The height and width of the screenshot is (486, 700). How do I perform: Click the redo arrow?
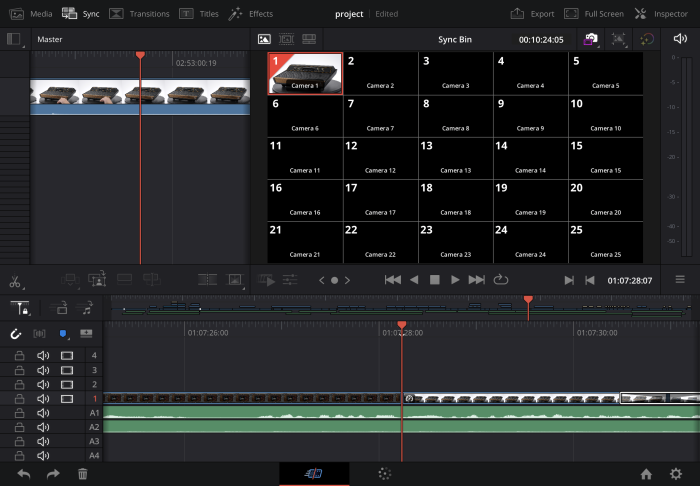click(53, 474)
